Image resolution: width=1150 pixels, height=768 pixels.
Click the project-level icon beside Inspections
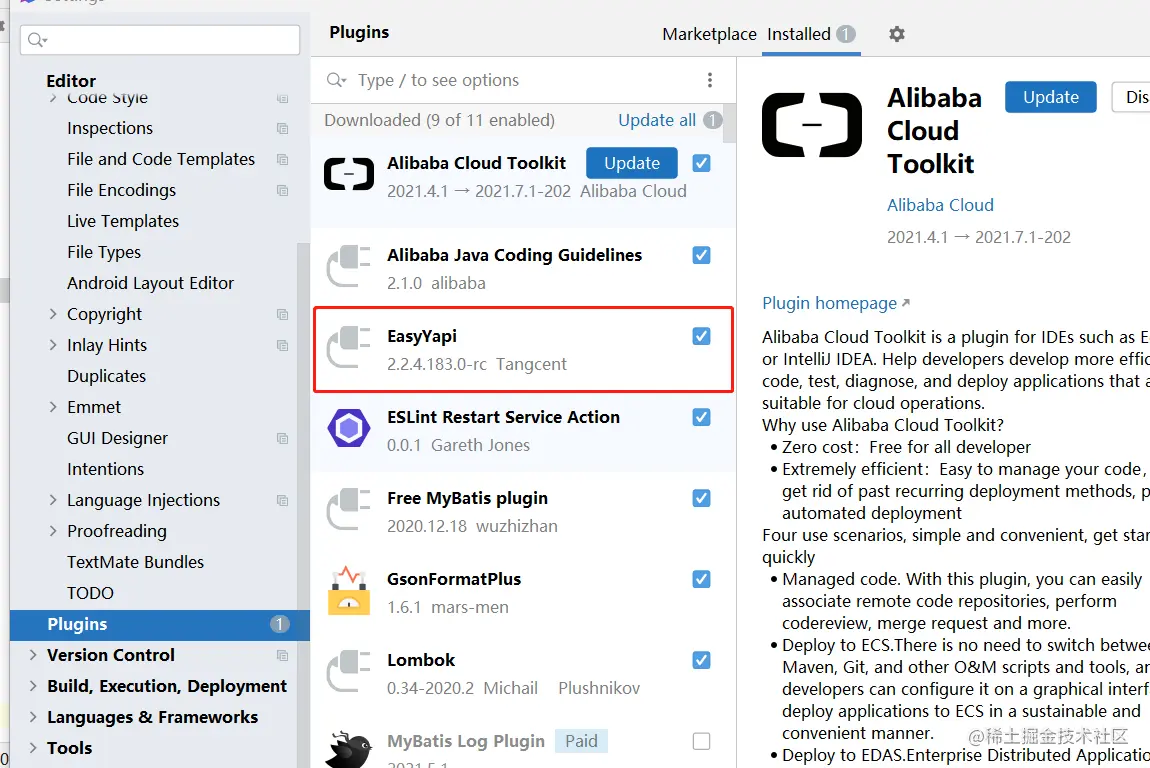(x=282, y=128)
